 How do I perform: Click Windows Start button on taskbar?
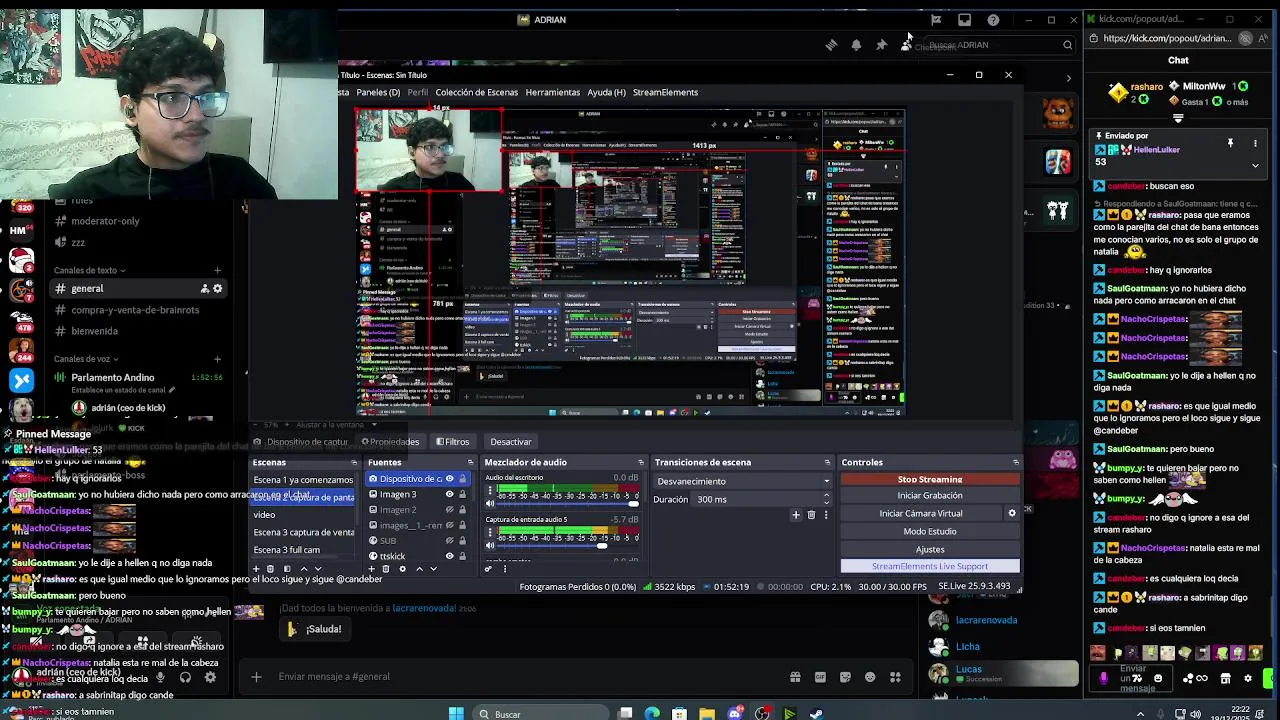click(456, 714)
